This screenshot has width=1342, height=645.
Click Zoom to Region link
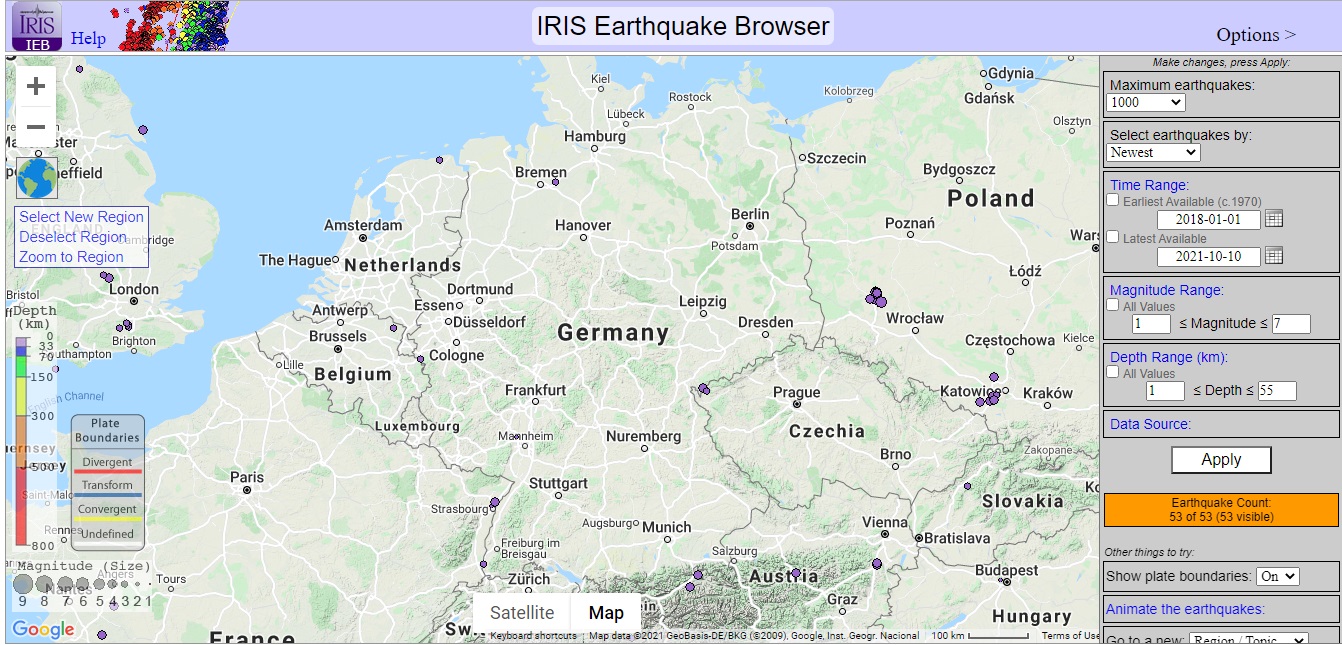[72, 257]
